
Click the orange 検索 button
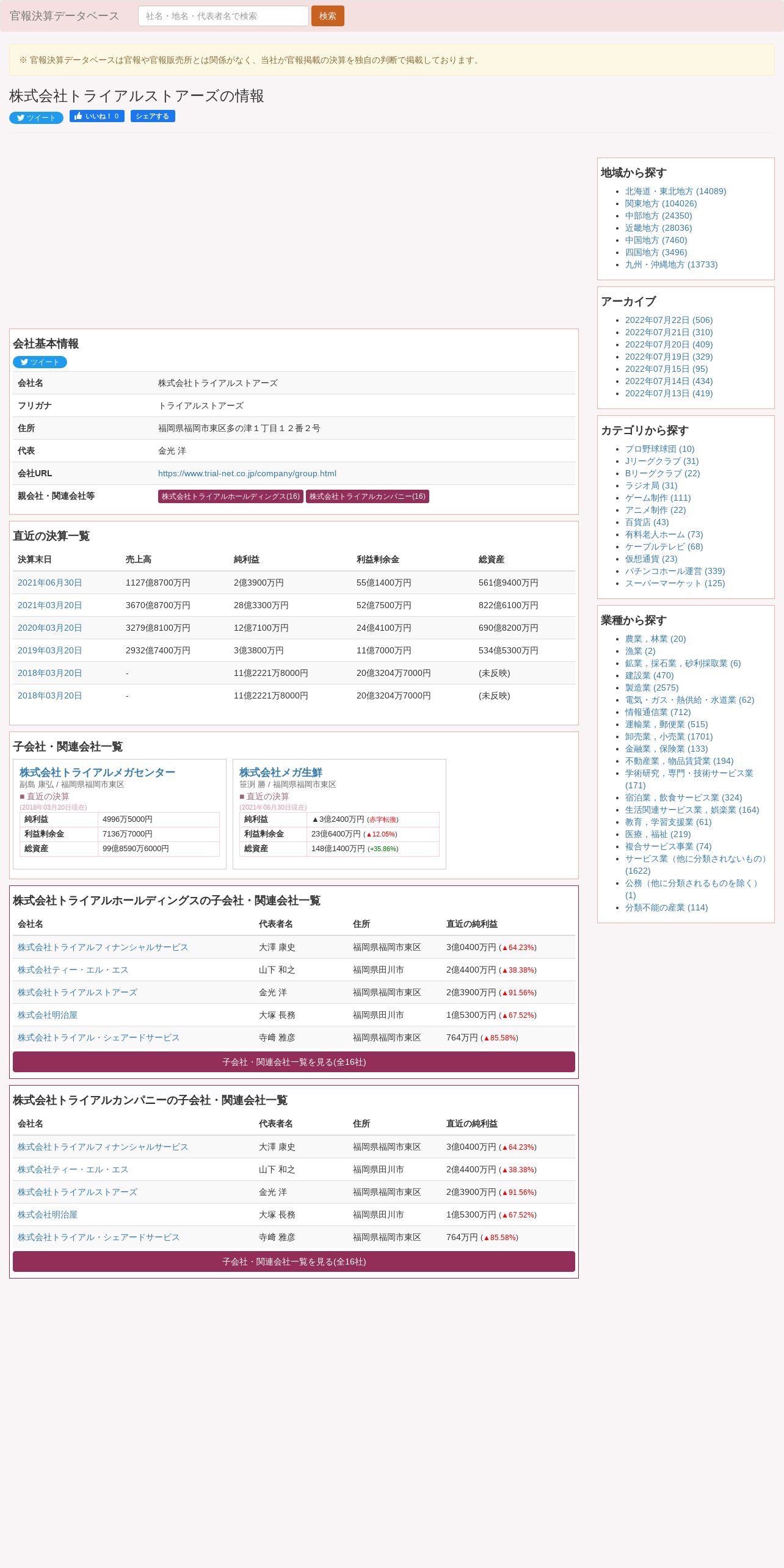(328, 16)
